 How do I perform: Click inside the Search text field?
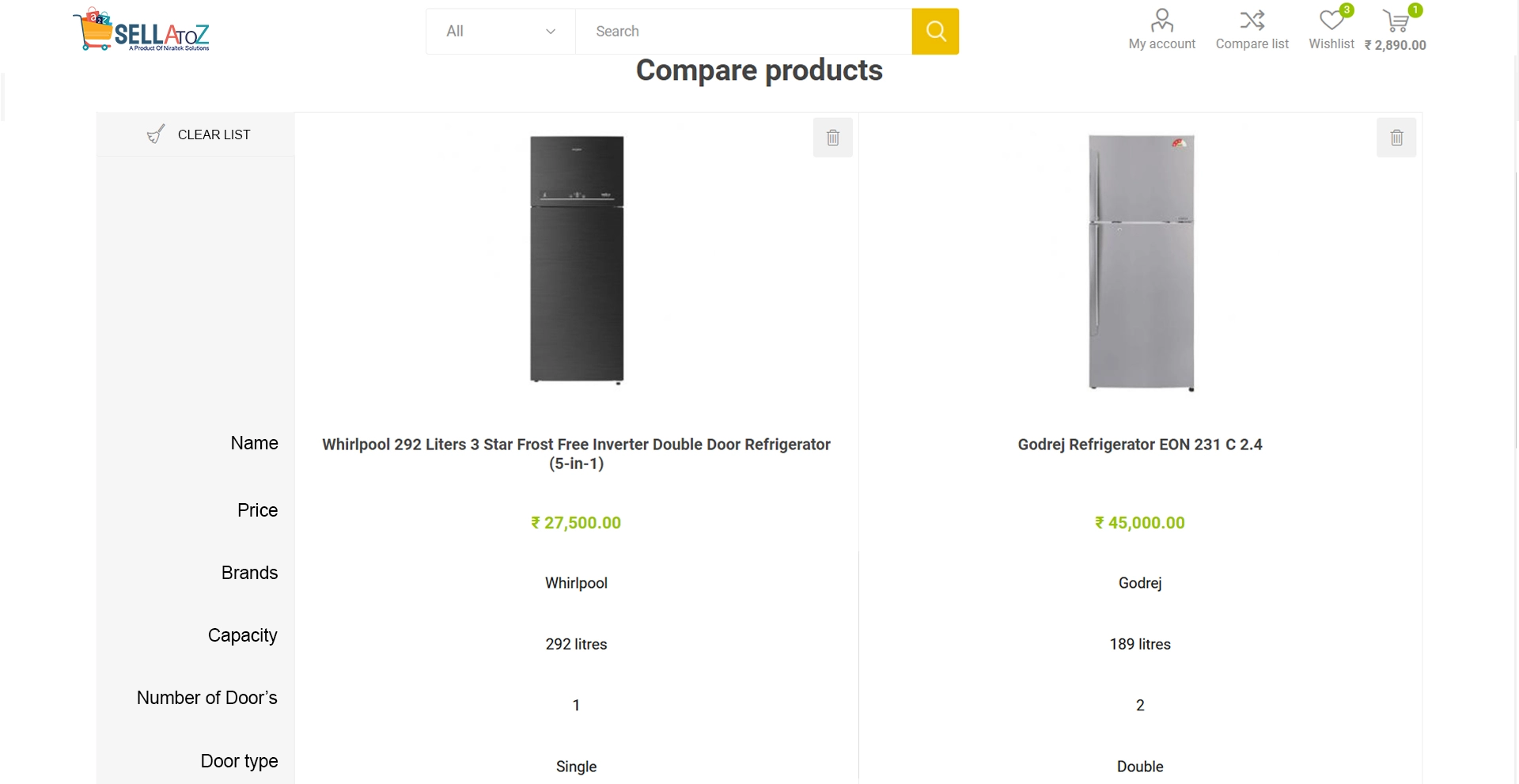pyautogui.click(x=743, y=32)
